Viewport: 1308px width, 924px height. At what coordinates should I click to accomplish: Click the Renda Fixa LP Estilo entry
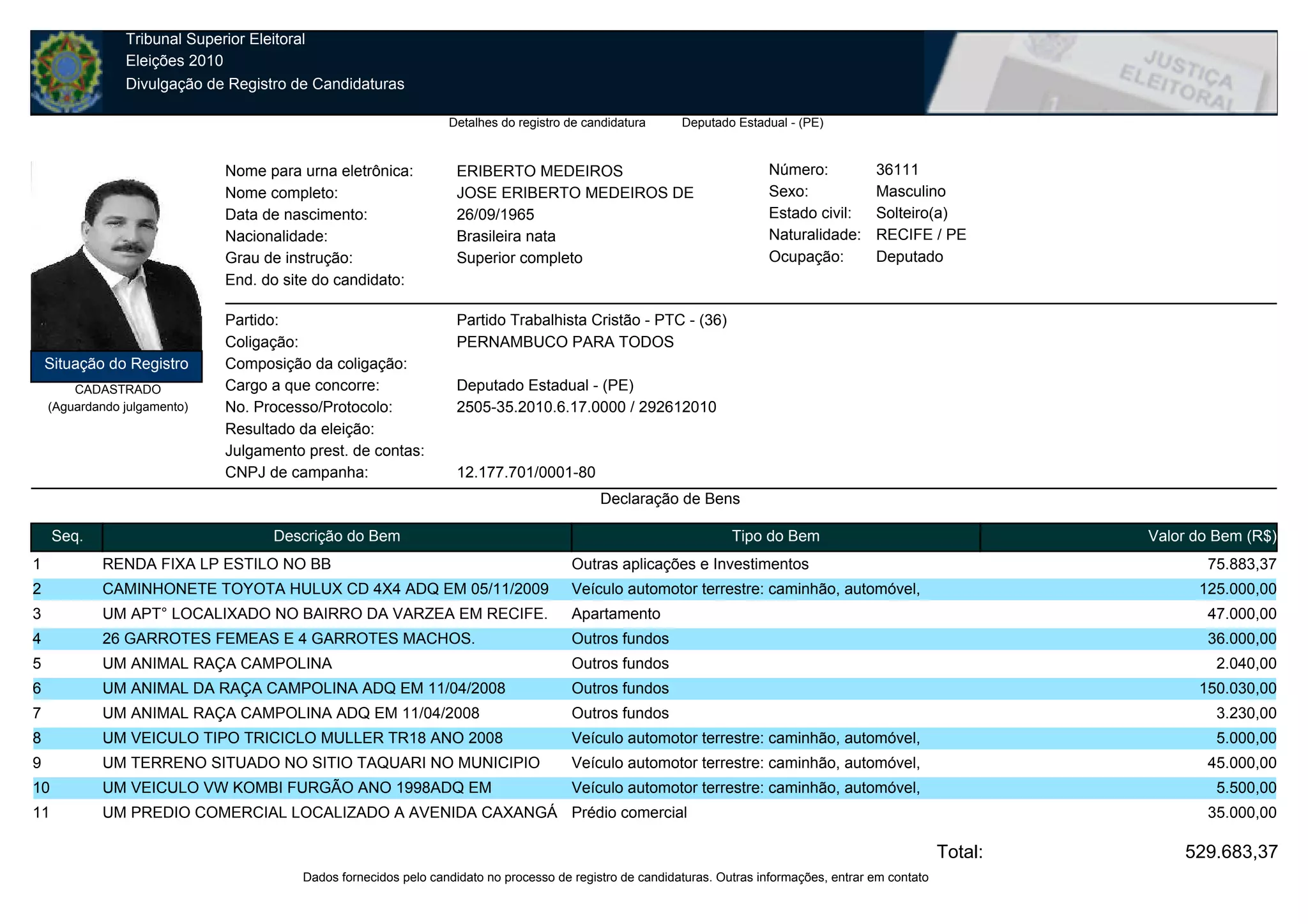[217, 564]
